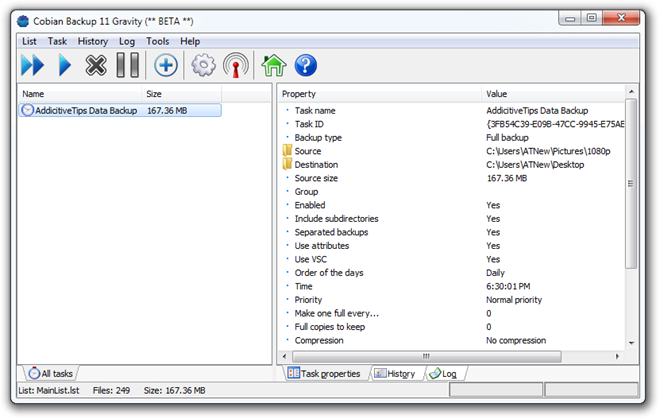Image resolution: width=660 pixels, height=419 pixels.
Task: Pause the backup with pause icon
Action: [x=128, y=65]
